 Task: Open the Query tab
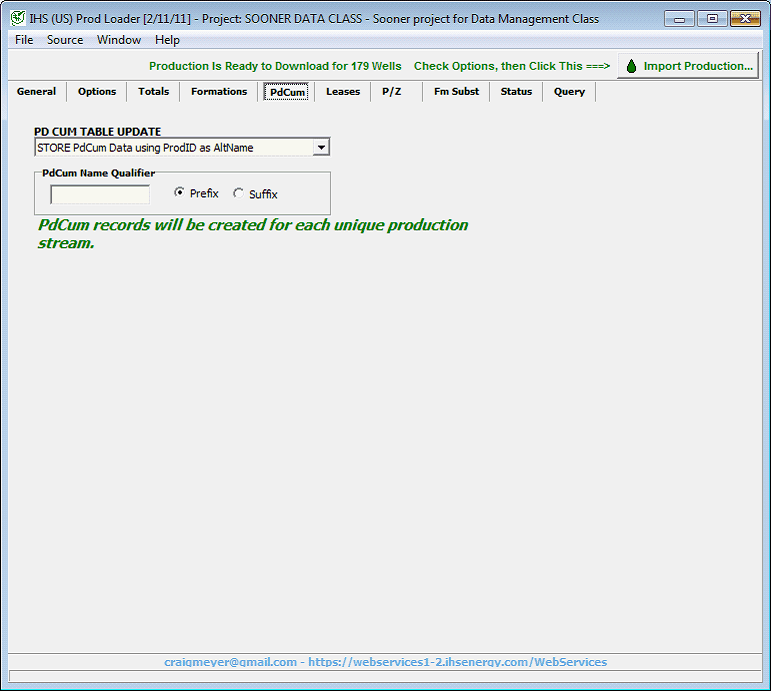(569, 92)
